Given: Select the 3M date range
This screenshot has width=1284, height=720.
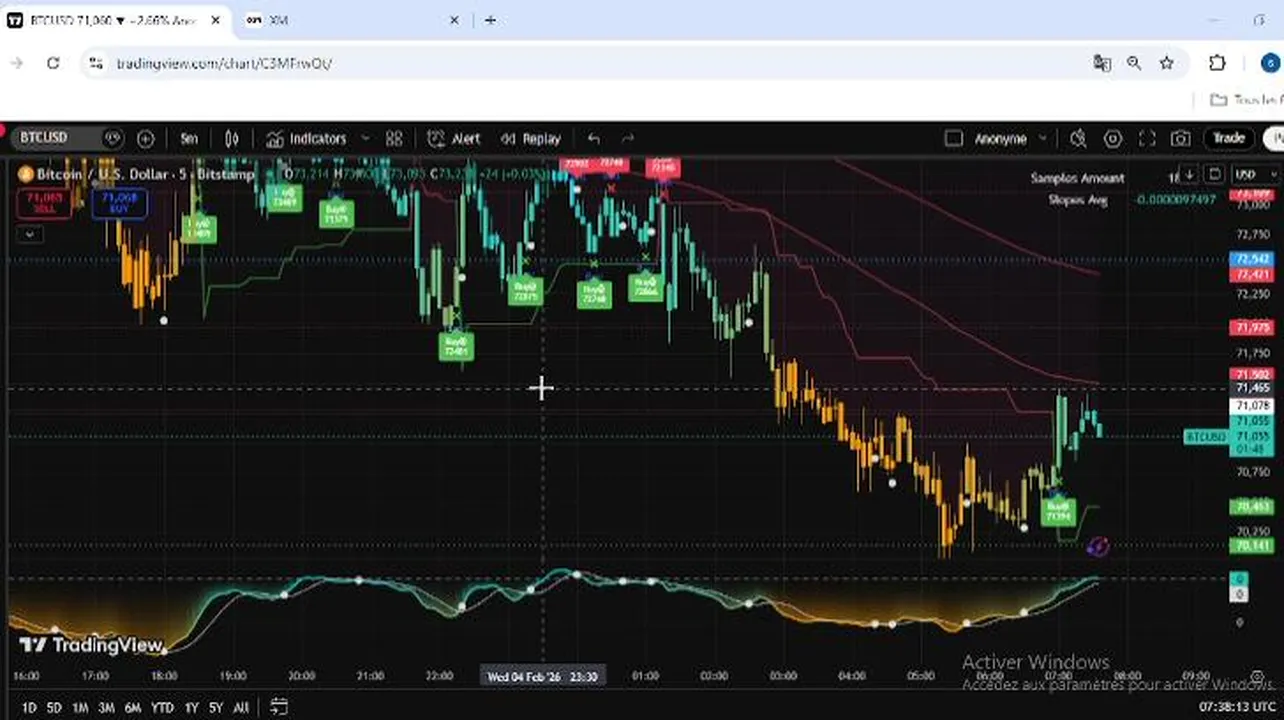Looking at the screenshot, I should pyautogui.click(x=106, y=708).
